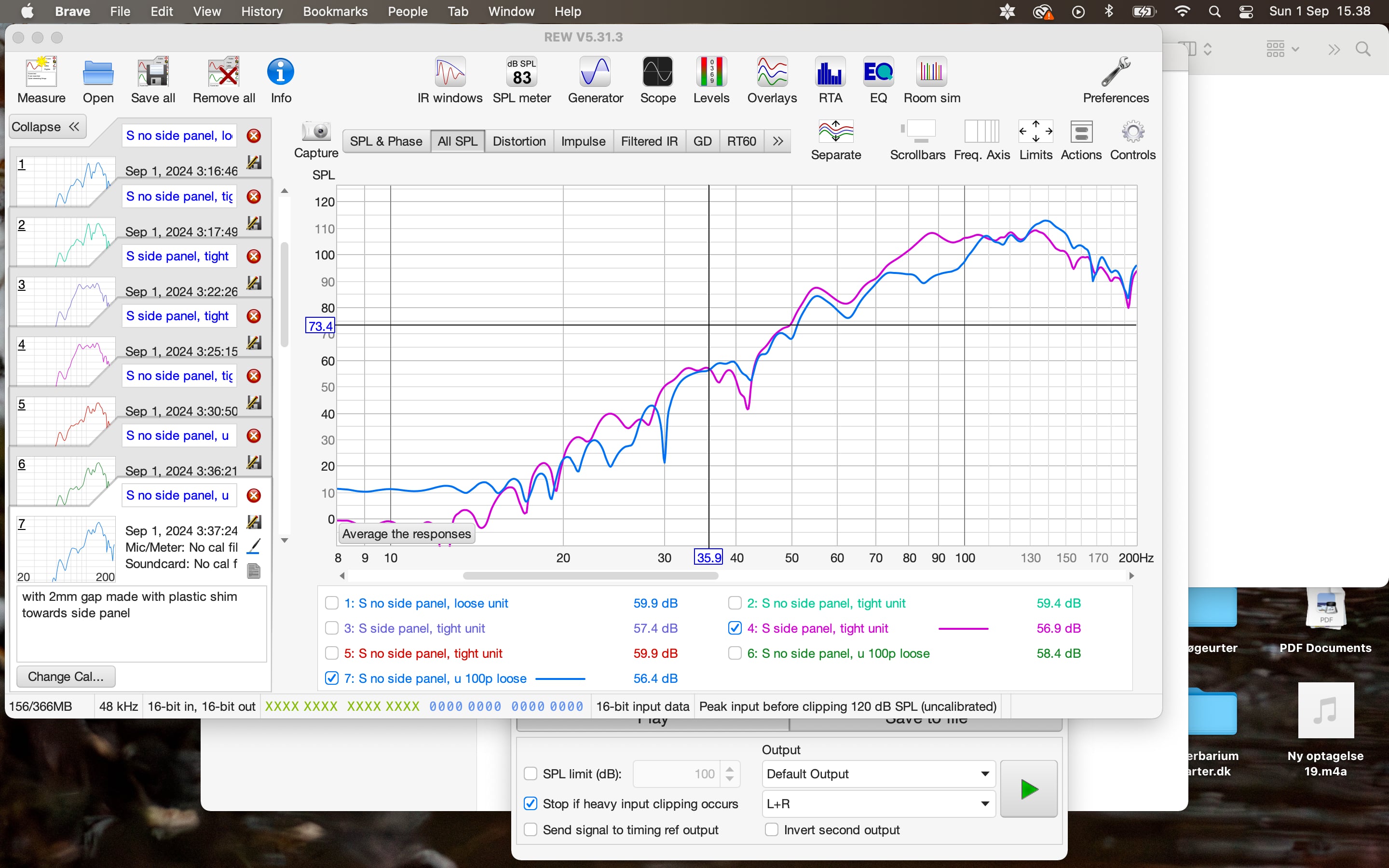The width and height of the screenshot is (1389, 868).
Task: Enable trace 1 no side panel loose unit
Action: click(x=332, y=603)
